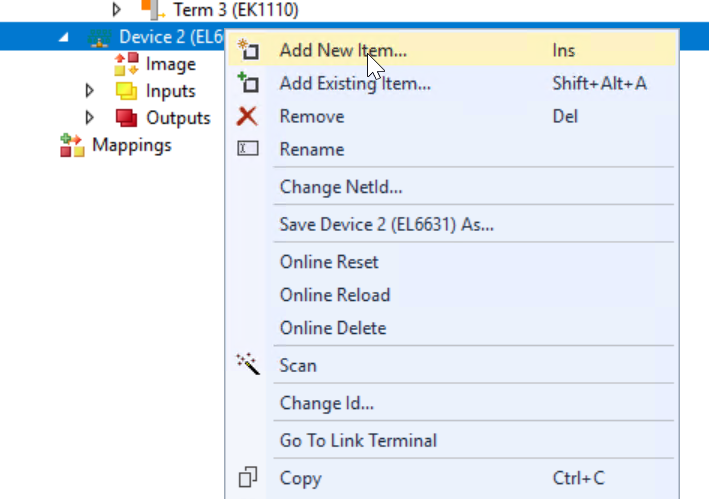Click the Rename text-box icon
The width and height of the screenshot is (709, 499).
[x=248, y=149]
